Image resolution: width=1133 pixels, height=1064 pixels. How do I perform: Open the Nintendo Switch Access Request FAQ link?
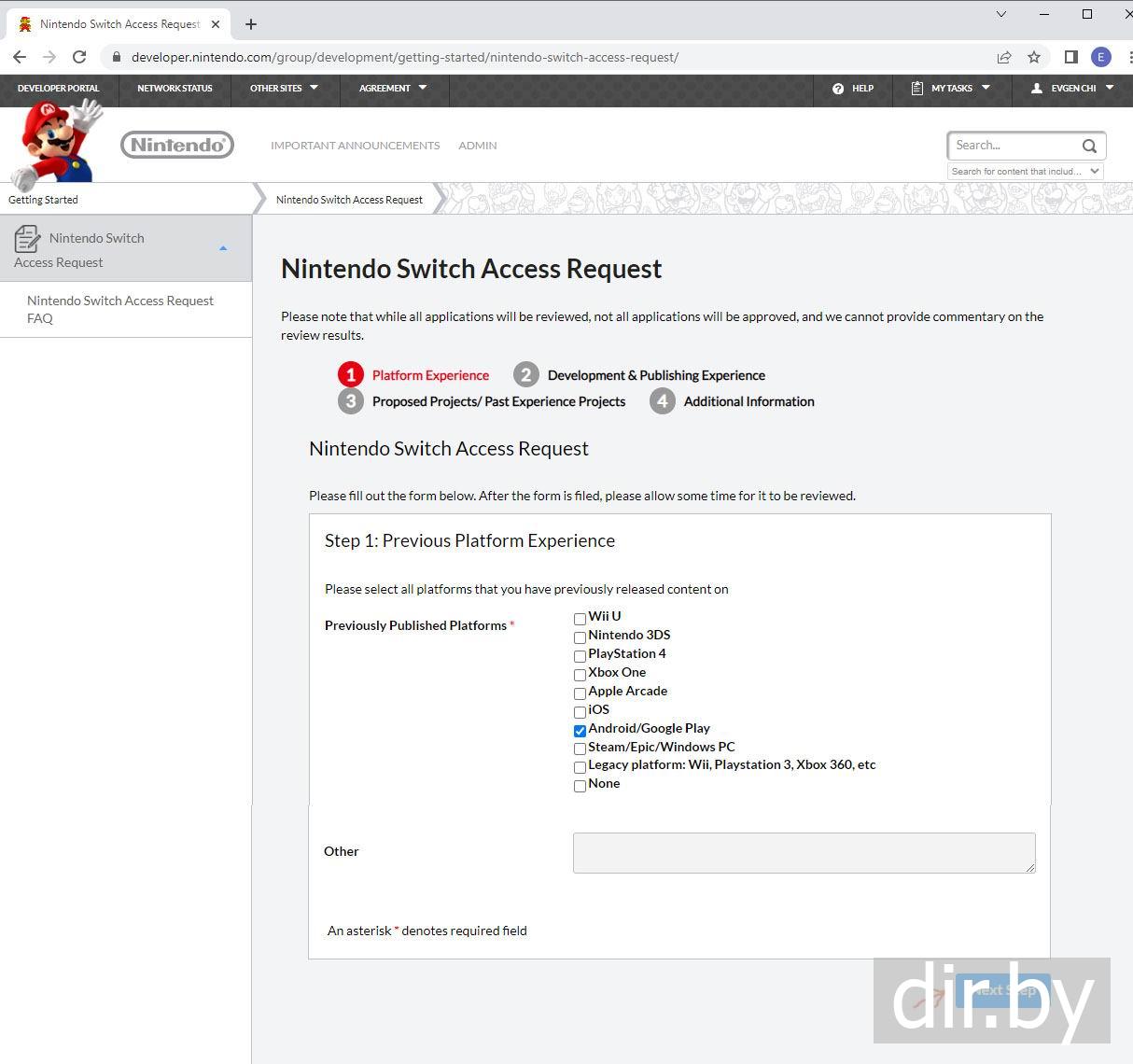tap(120, 309)
